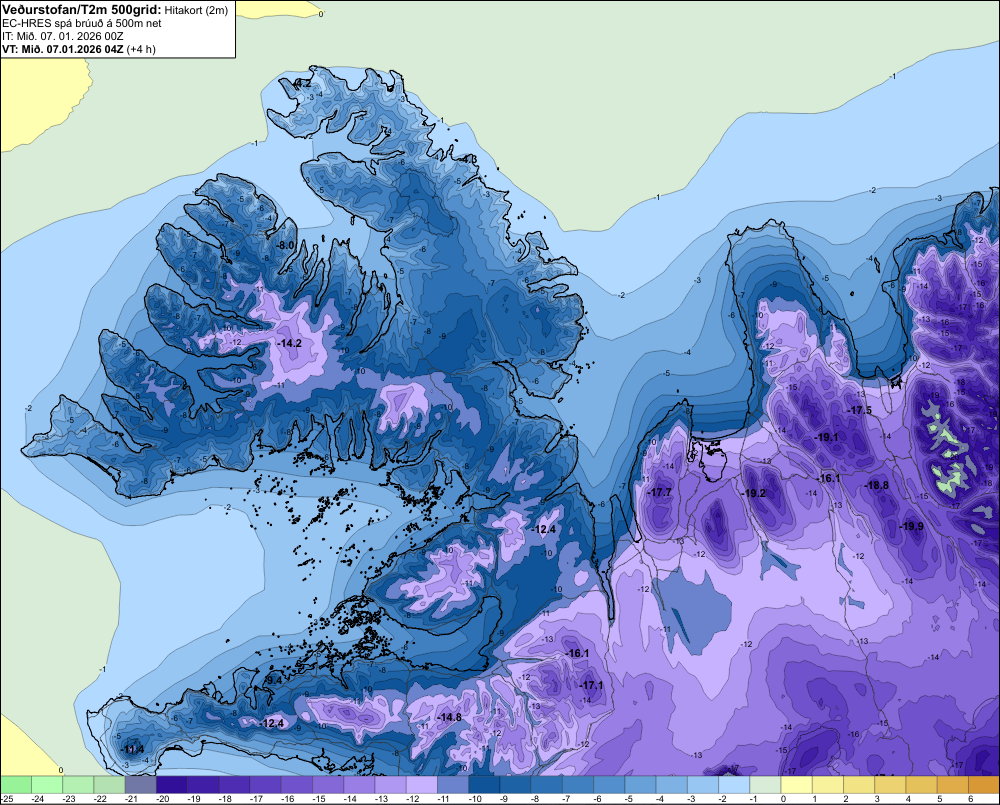
Task: Pick the -21 grey-blue legend swatch
Action: click(140, 784)
